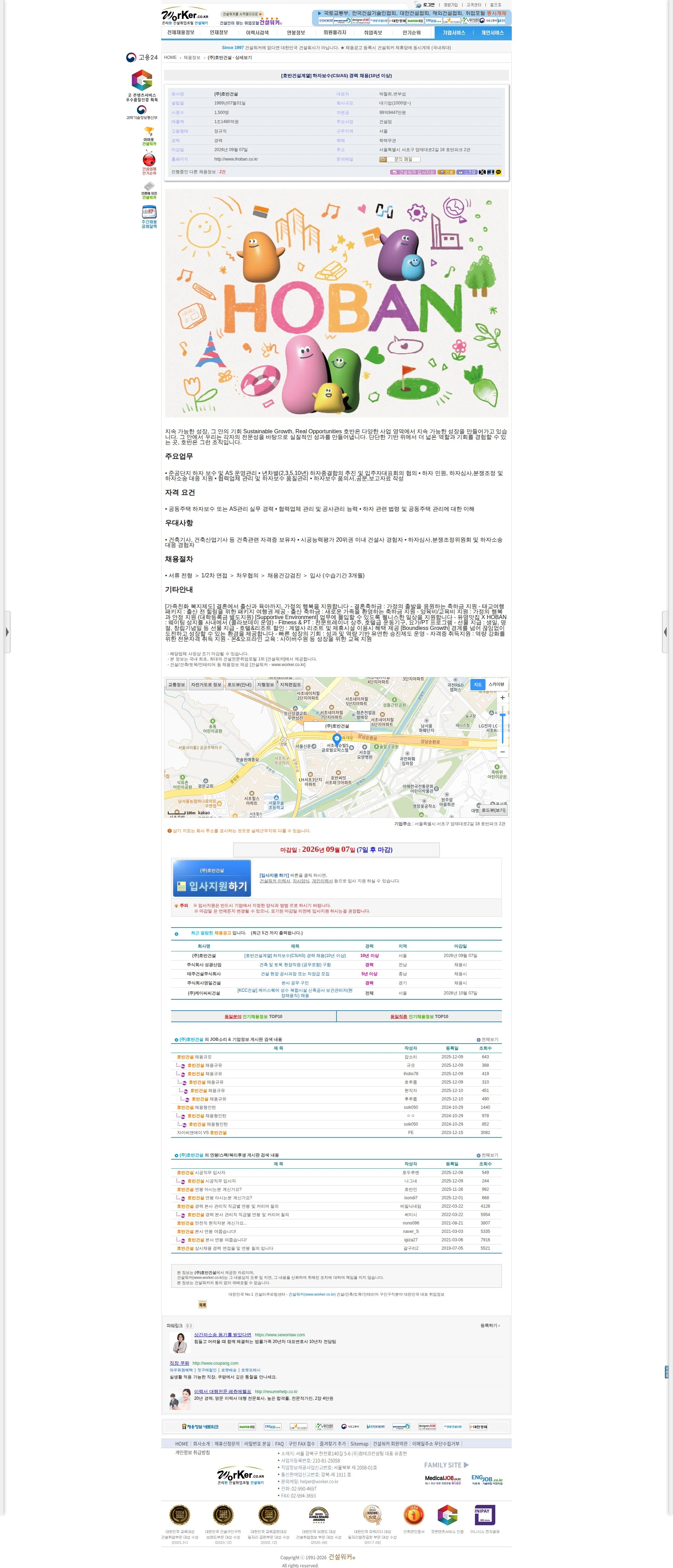The height and width of the screenshot is (1568, 673).
Task: Open the left side panel arrow
Action: [7, 632]
